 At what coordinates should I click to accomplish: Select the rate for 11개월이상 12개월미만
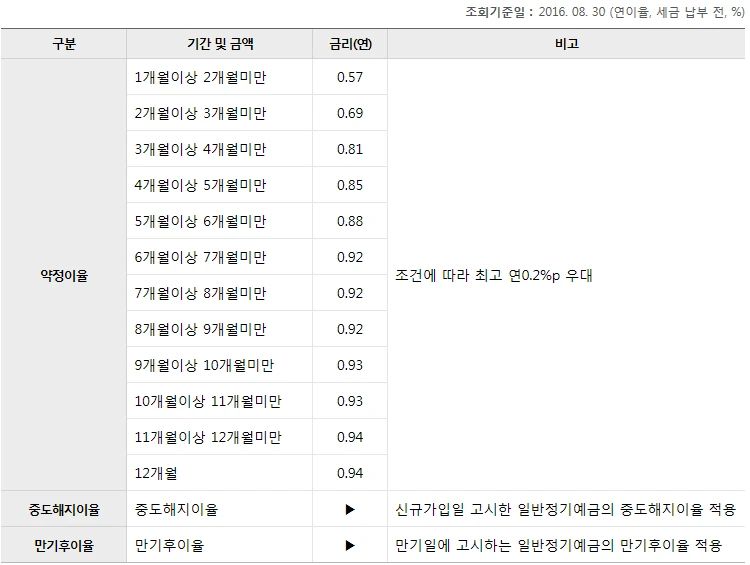[350, 437]
